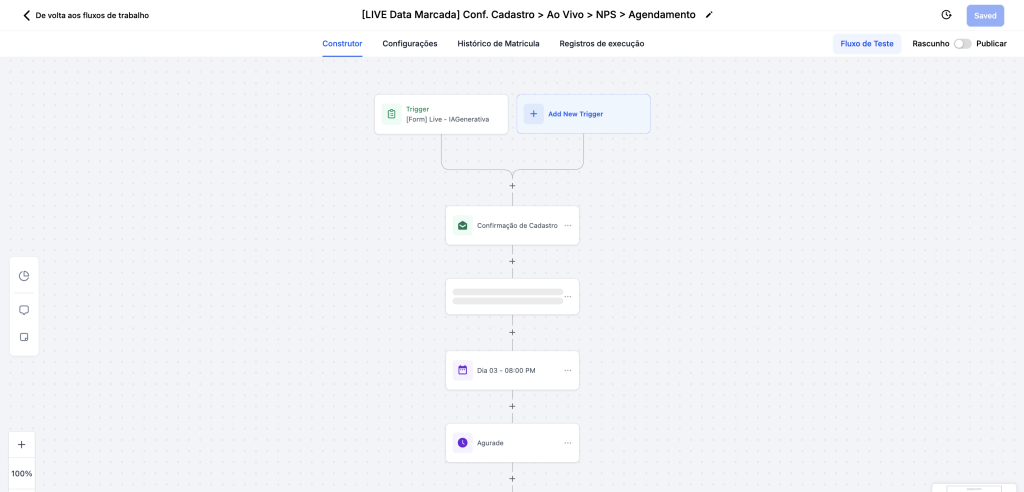The height and width of the screenshot is (492, 1024).
Task: Zoom in with the plus icon
Action: click(22, 444)
